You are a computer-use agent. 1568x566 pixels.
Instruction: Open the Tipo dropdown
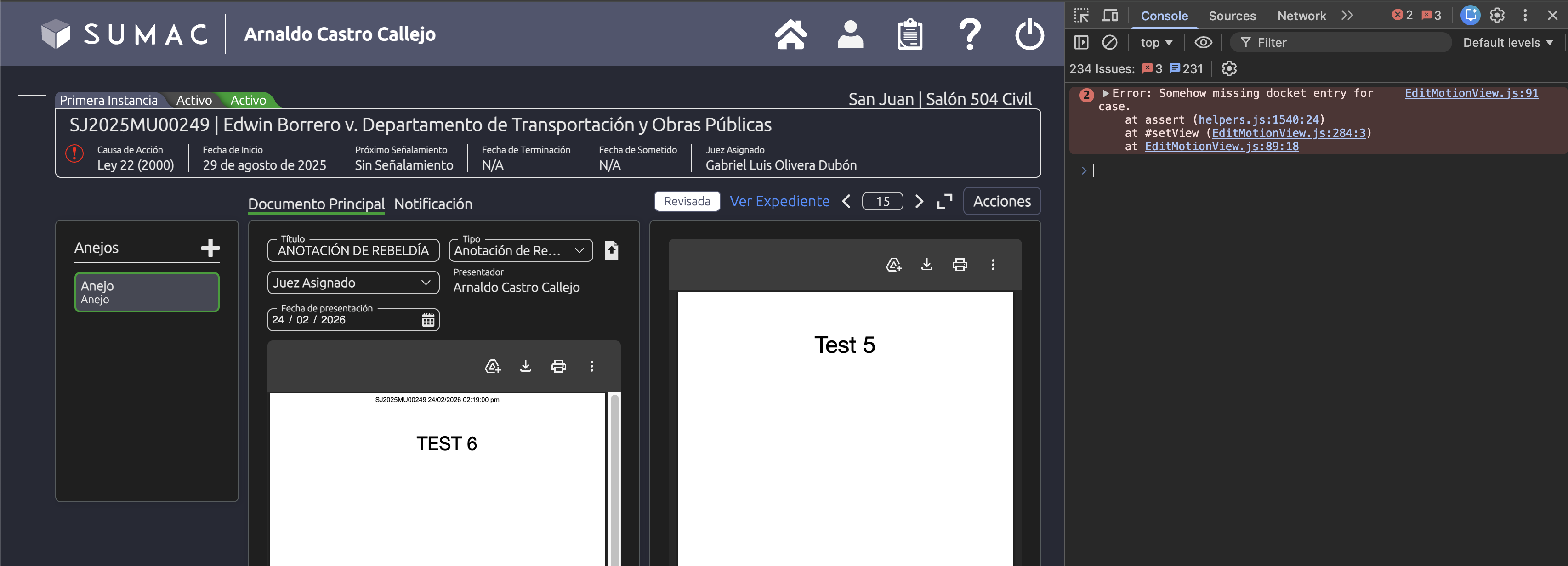pyautogui.click(x=520, y=251)
